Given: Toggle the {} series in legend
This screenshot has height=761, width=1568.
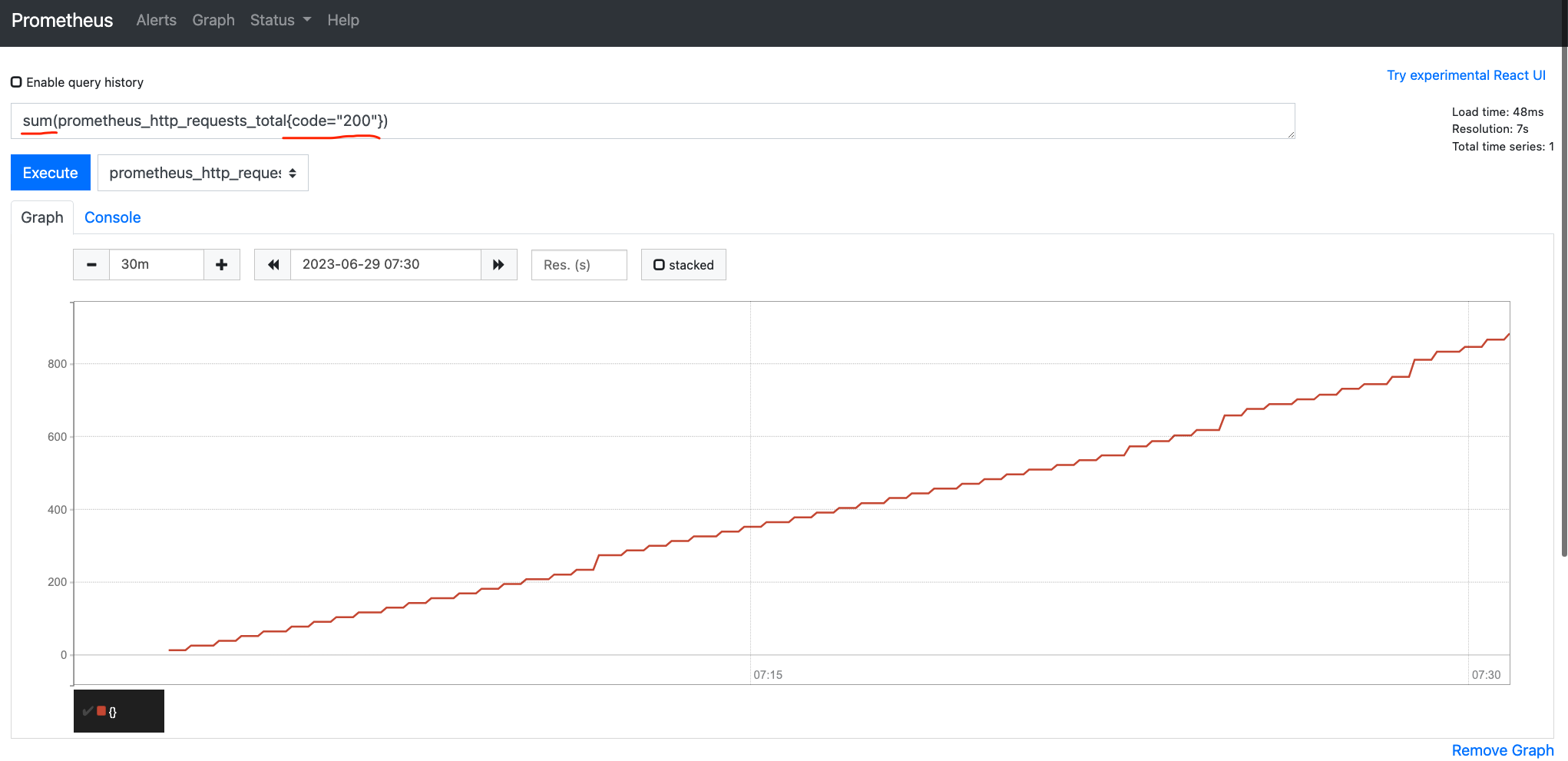Looking at the screenshot, I should click(x=113, y=712).
